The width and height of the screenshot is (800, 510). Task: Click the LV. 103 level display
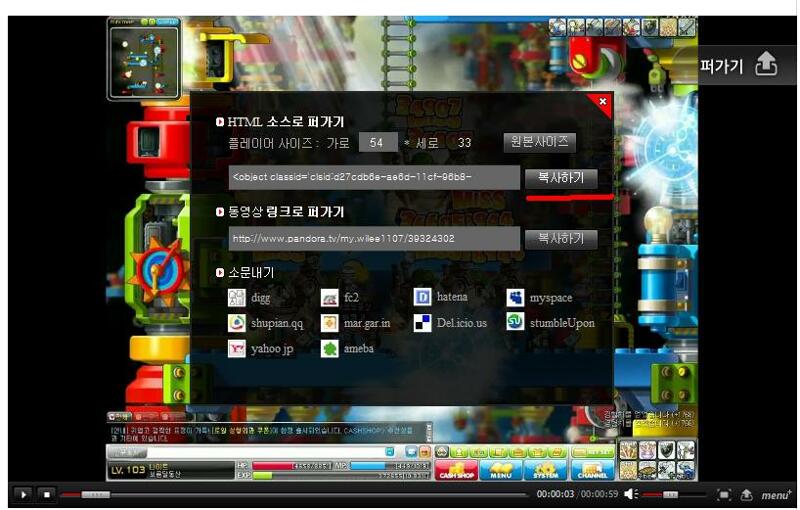pos(128,470)
